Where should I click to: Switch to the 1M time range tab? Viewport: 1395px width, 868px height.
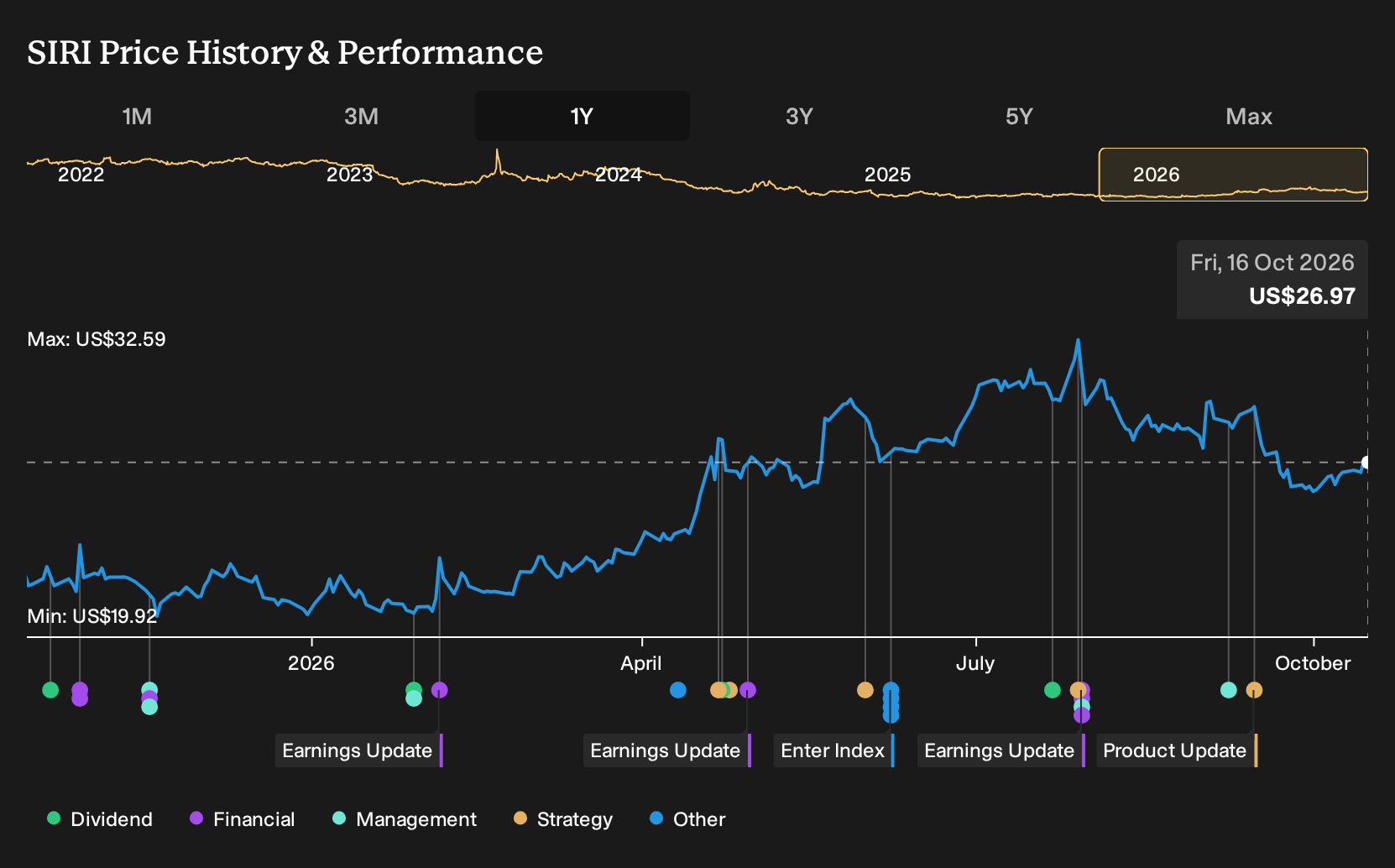(x=137, y=116)
